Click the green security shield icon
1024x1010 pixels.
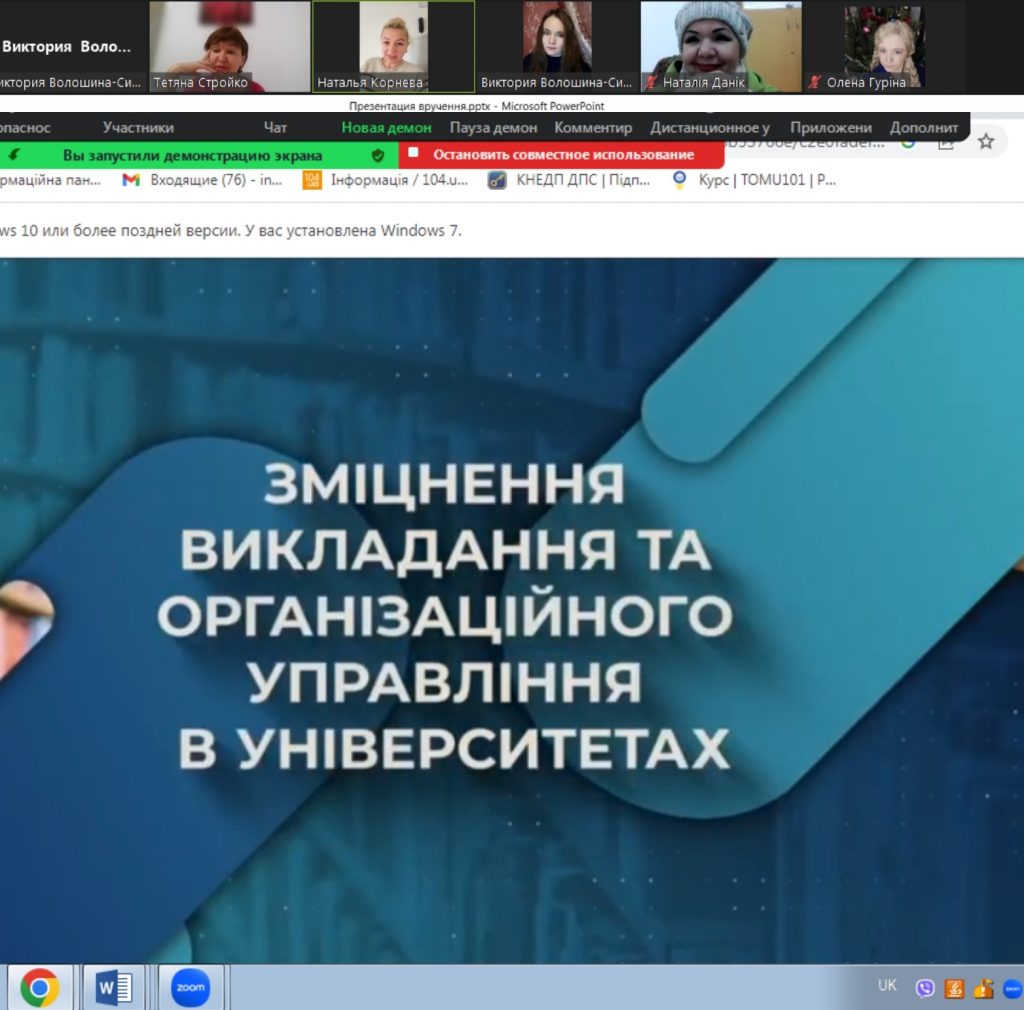click(378, 155)
